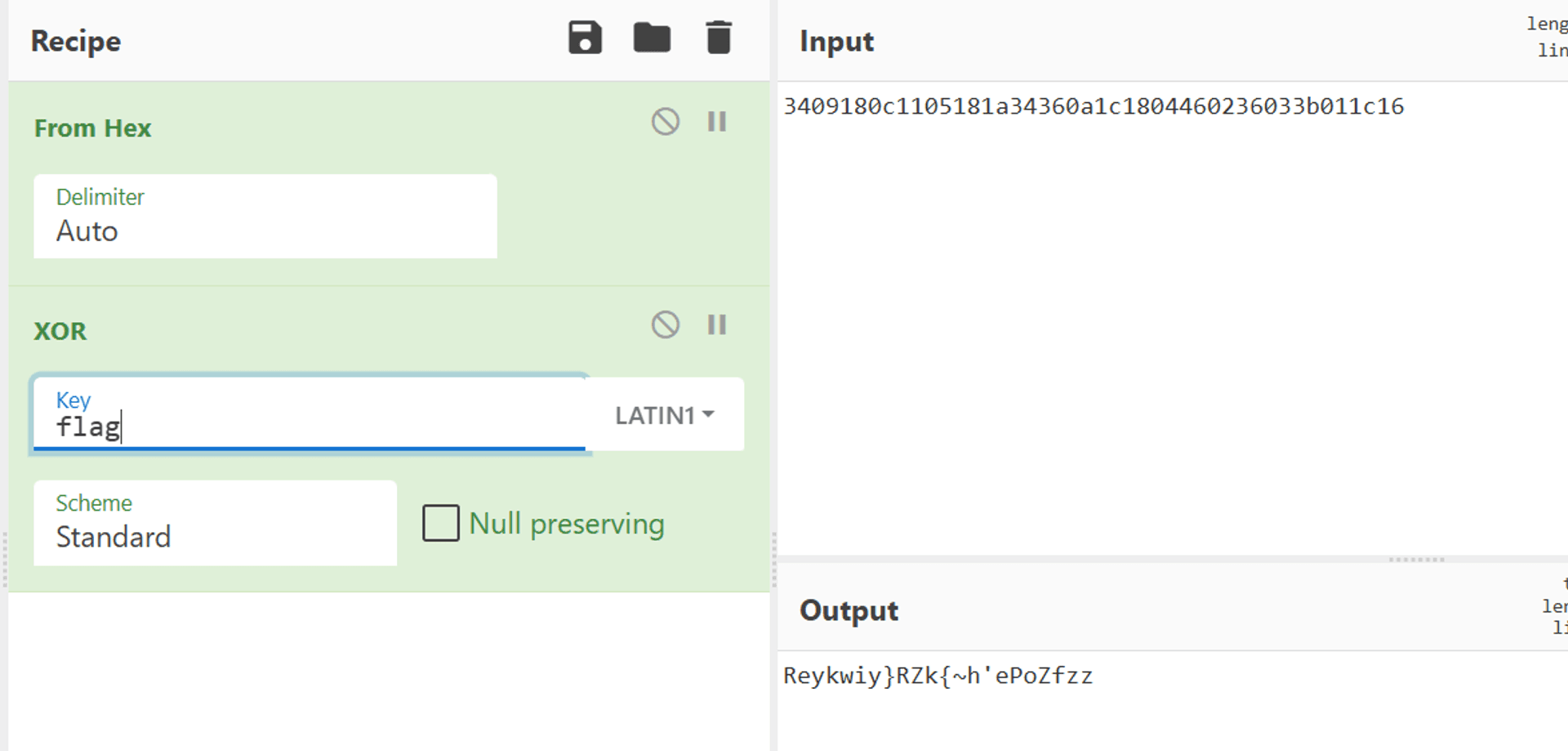Open the Delimiter Auto selector
Image resolution: width=1568 pixels, height=751 pixels.
[x=265, y=217]
